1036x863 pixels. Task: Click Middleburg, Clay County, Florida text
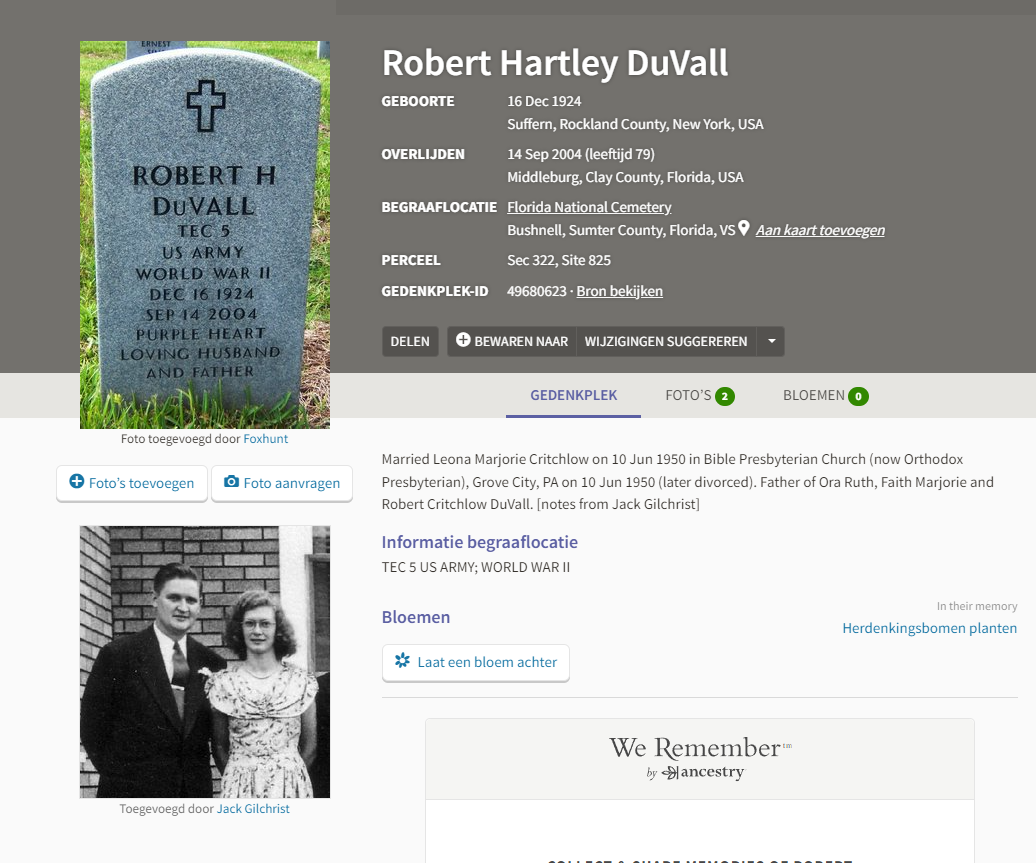click(625, 177)
